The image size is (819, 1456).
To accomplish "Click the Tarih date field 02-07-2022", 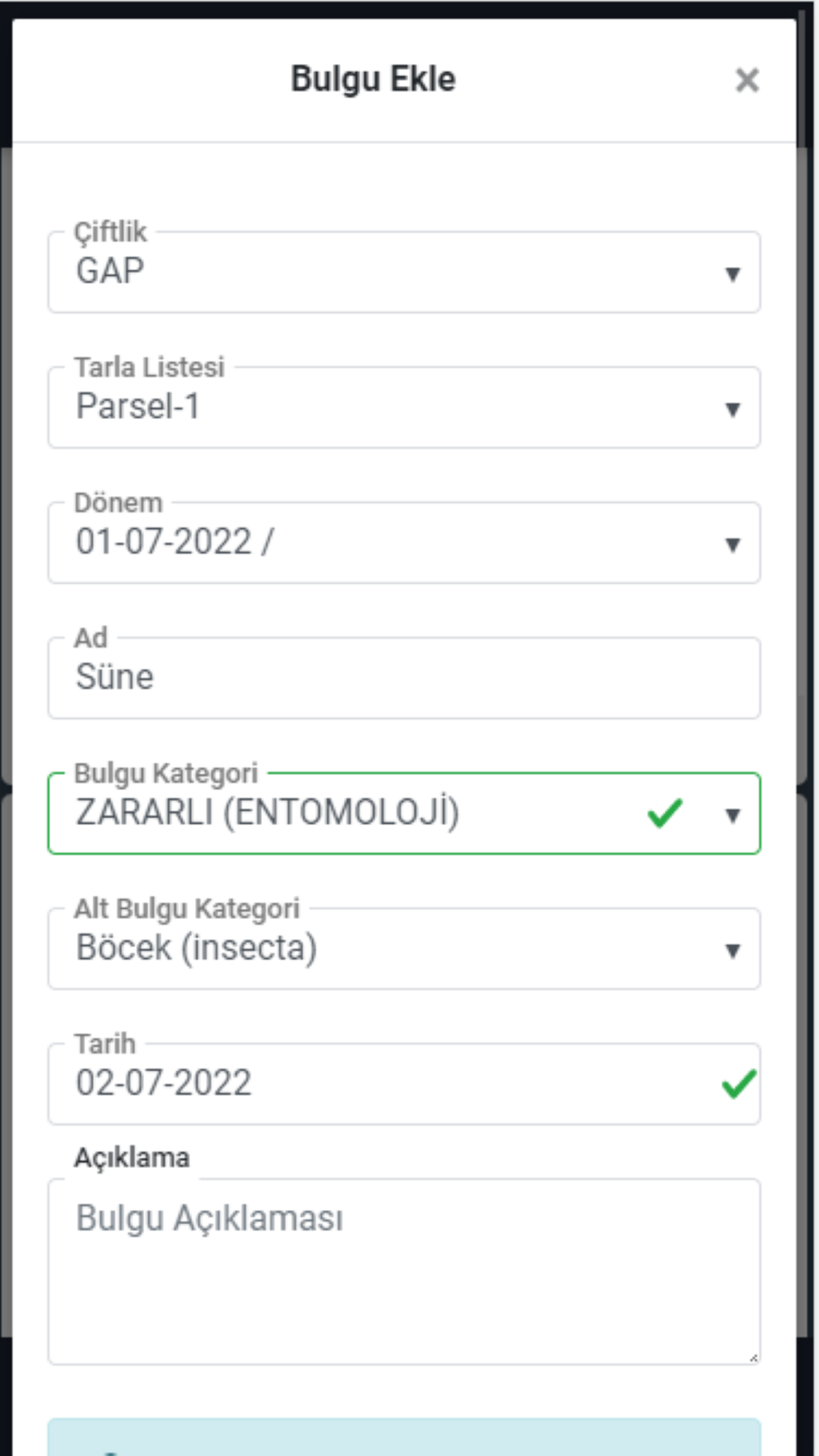I will tap(369, 1084).
